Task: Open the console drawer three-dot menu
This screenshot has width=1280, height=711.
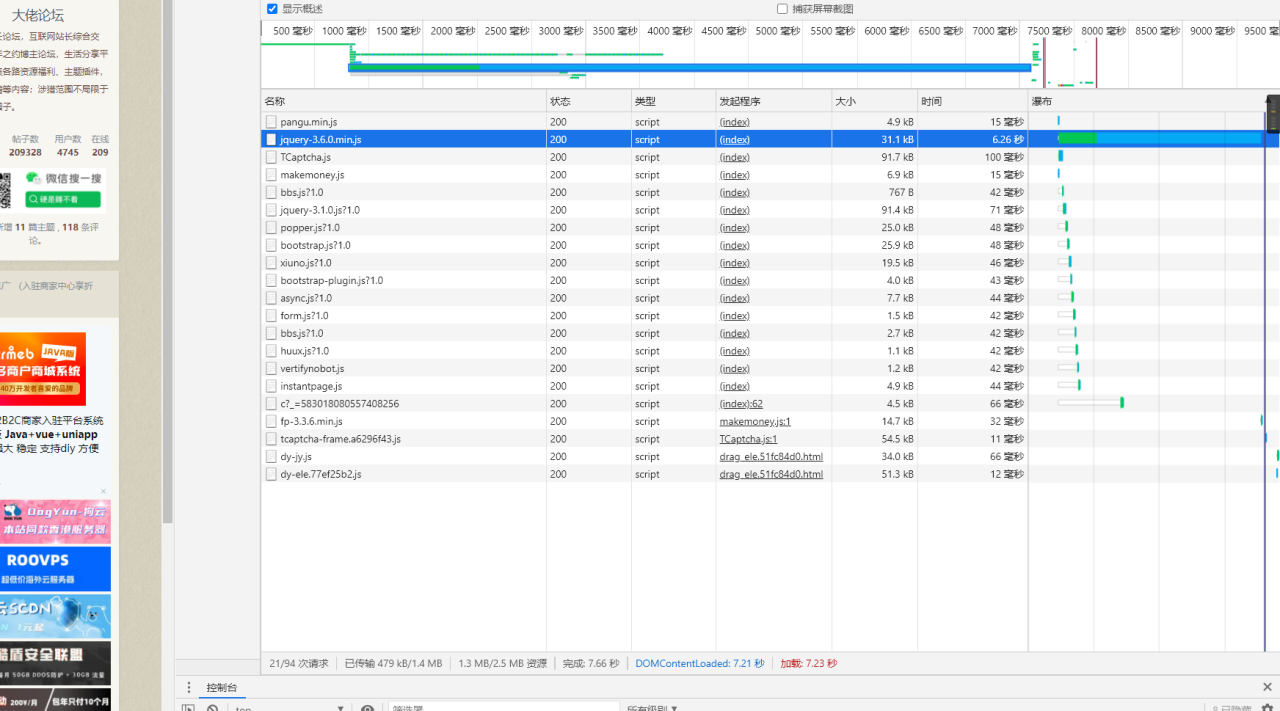Action: (x=189, y=688)
